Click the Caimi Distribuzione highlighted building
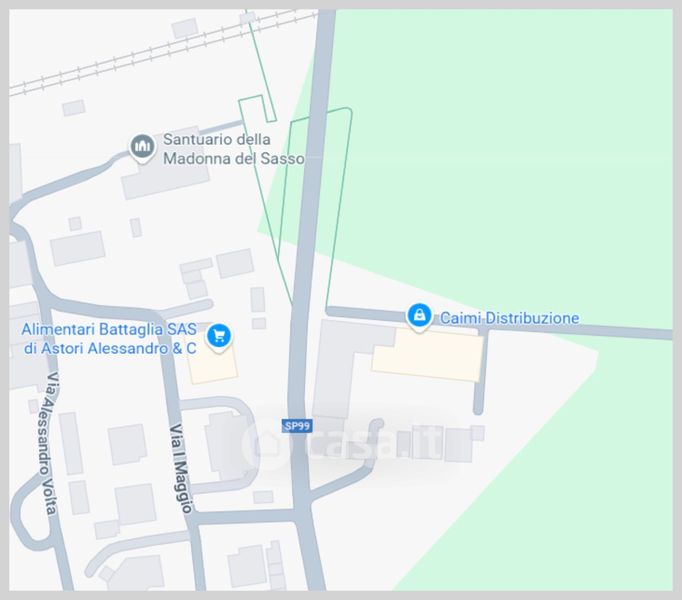Screen dimensions: 682x600 428,355
